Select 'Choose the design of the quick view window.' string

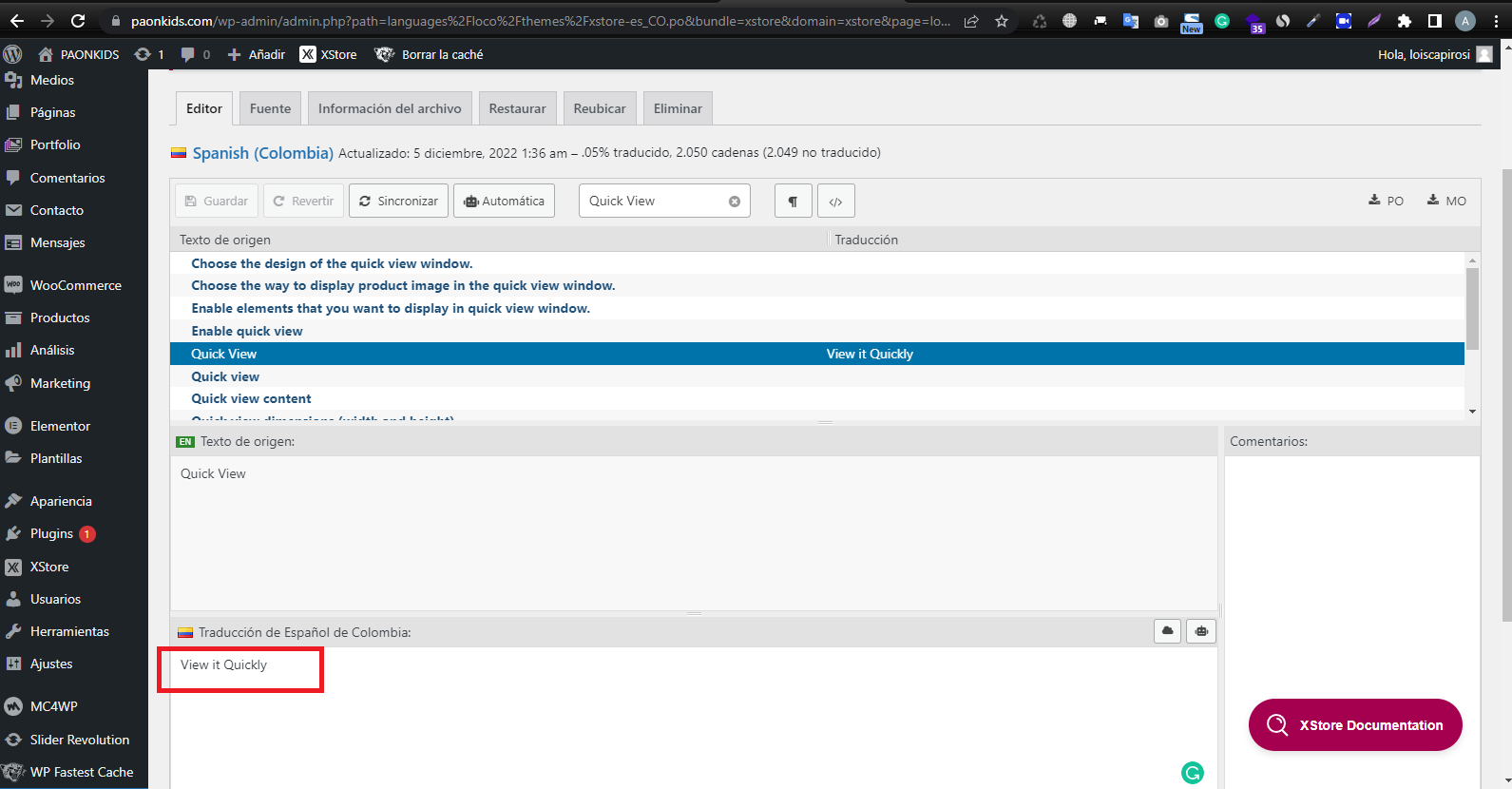817,263
